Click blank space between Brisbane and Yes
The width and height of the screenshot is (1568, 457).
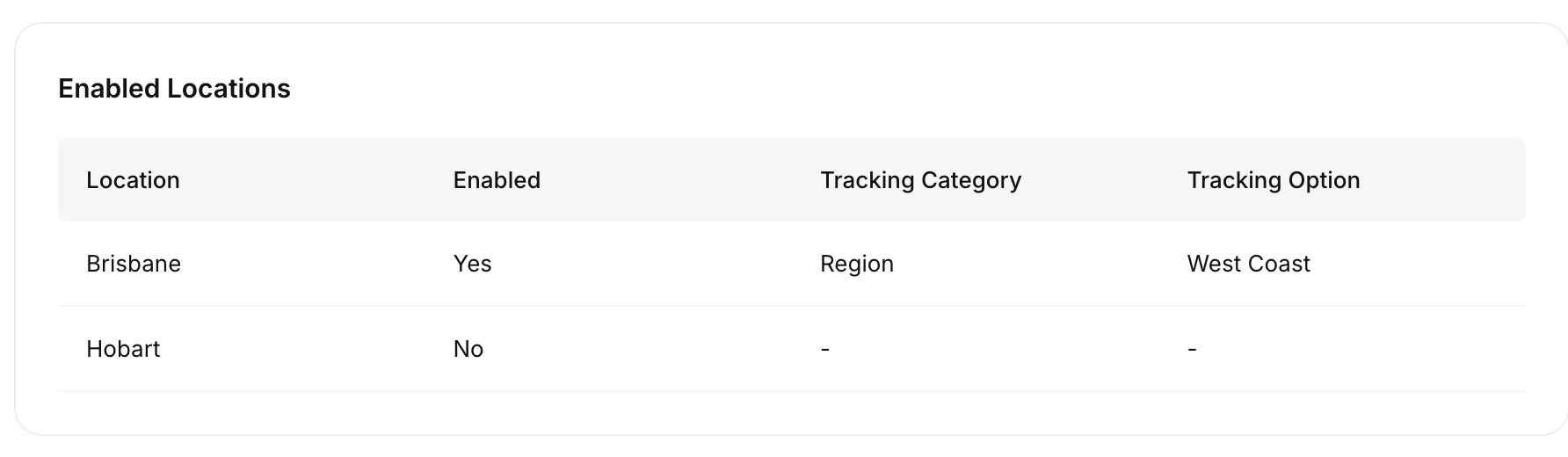coord(316,264)
